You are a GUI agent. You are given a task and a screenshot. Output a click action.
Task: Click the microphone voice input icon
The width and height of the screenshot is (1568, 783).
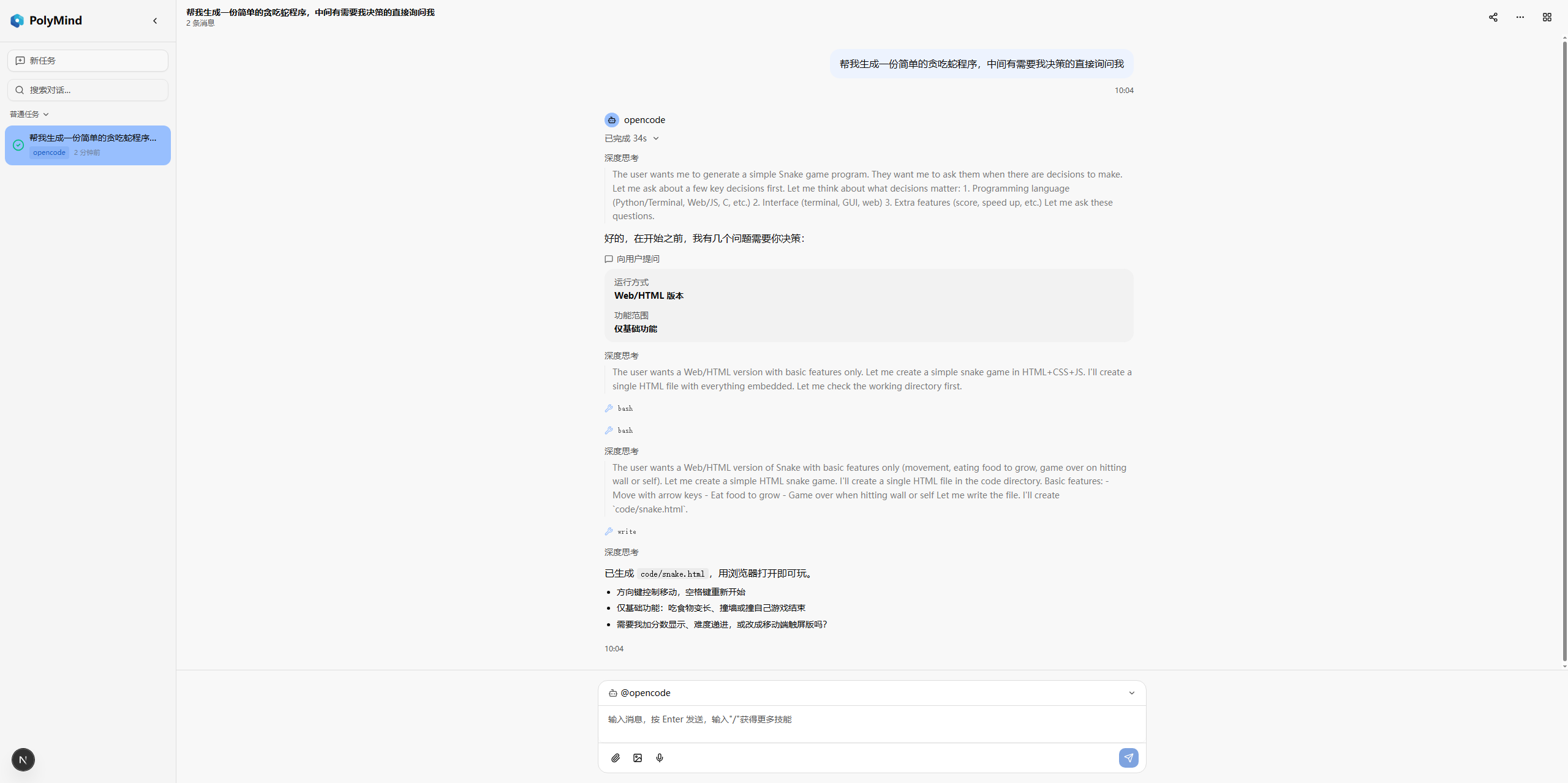pos(660,758)
